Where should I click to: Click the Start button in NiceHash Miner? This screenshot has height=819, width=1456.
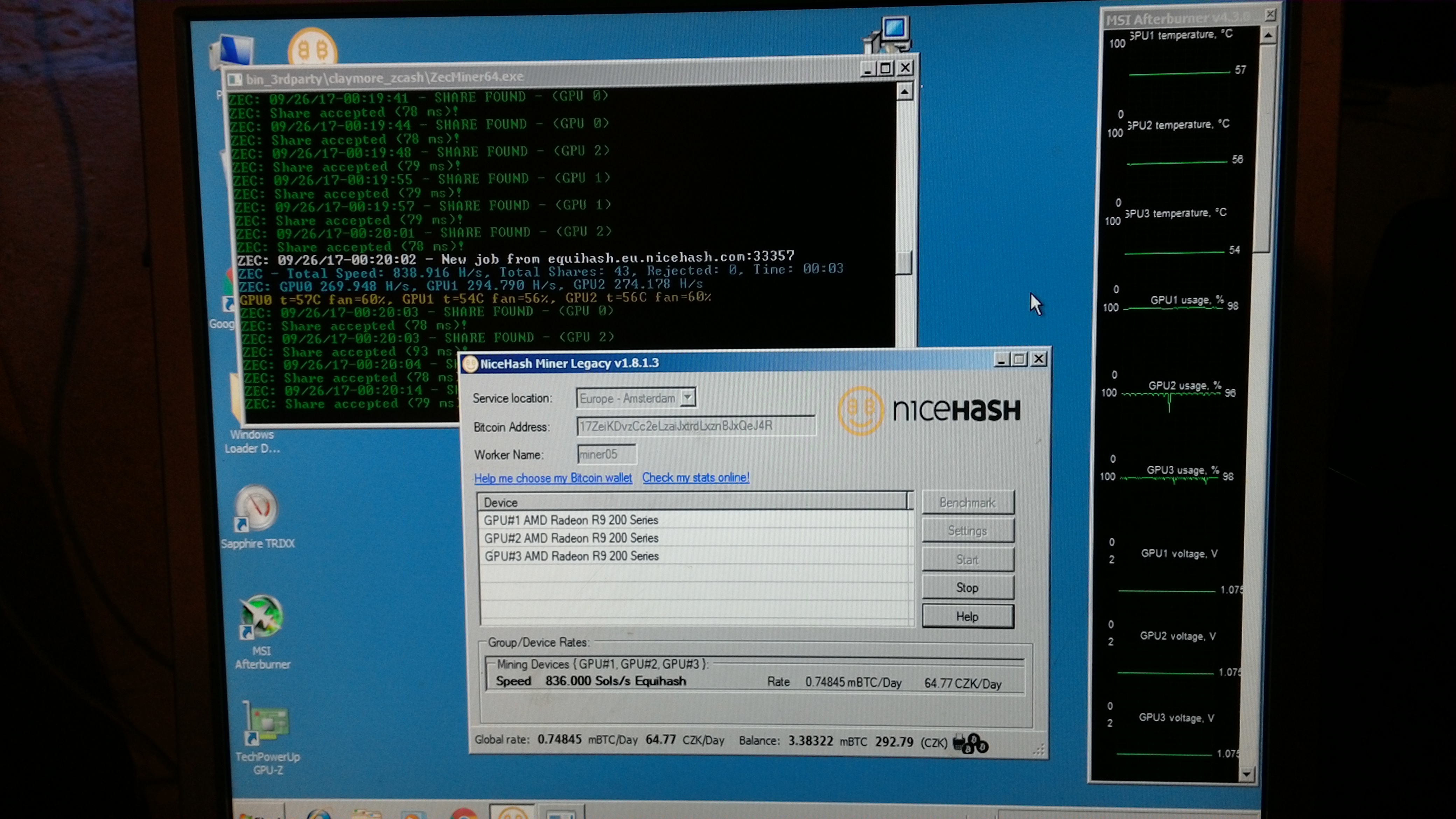[968, 560]
